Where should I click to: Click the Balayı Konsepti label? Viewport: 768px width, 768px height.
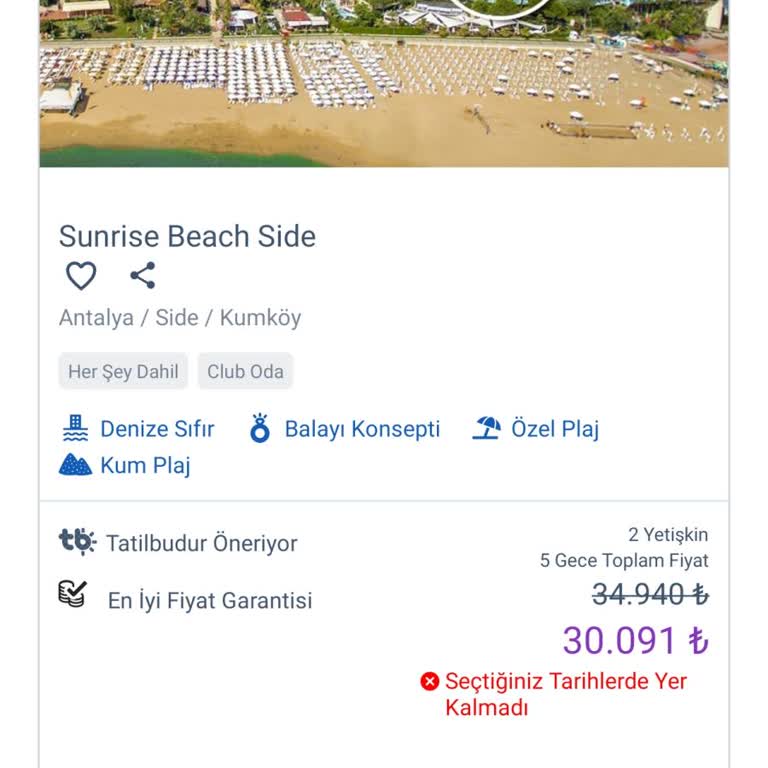coord(362,429)
